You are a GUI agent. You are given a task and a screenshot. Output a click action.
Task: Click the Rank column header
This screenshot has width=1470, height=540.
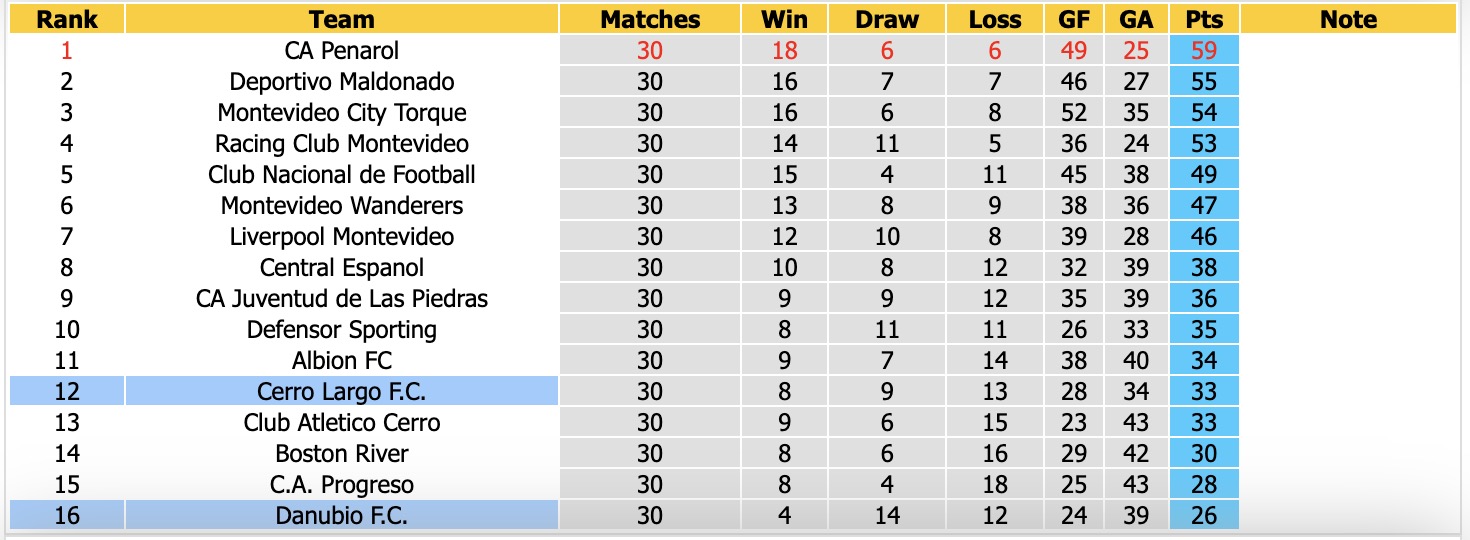pyautogui.click(x=67, y=19)
